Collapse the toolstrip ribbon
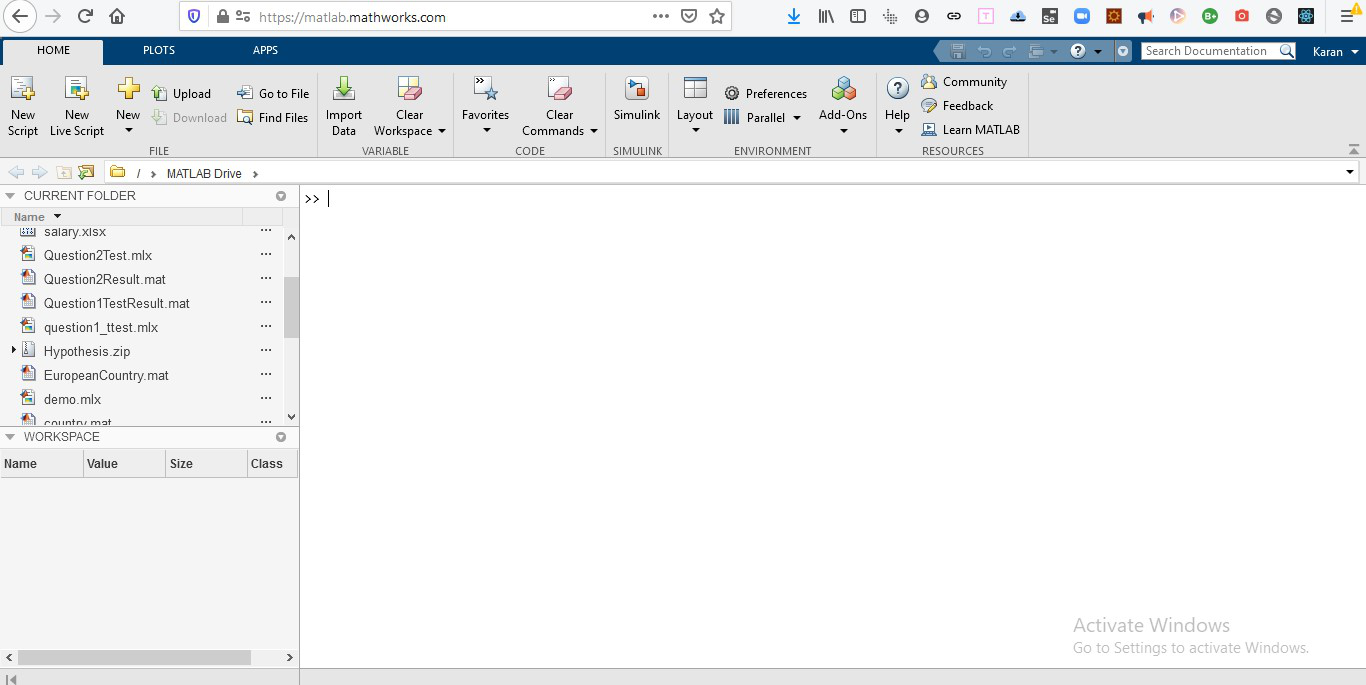Image resolution: width=1366 pixels, height=685 pixels. click(x=1353, y=150)
